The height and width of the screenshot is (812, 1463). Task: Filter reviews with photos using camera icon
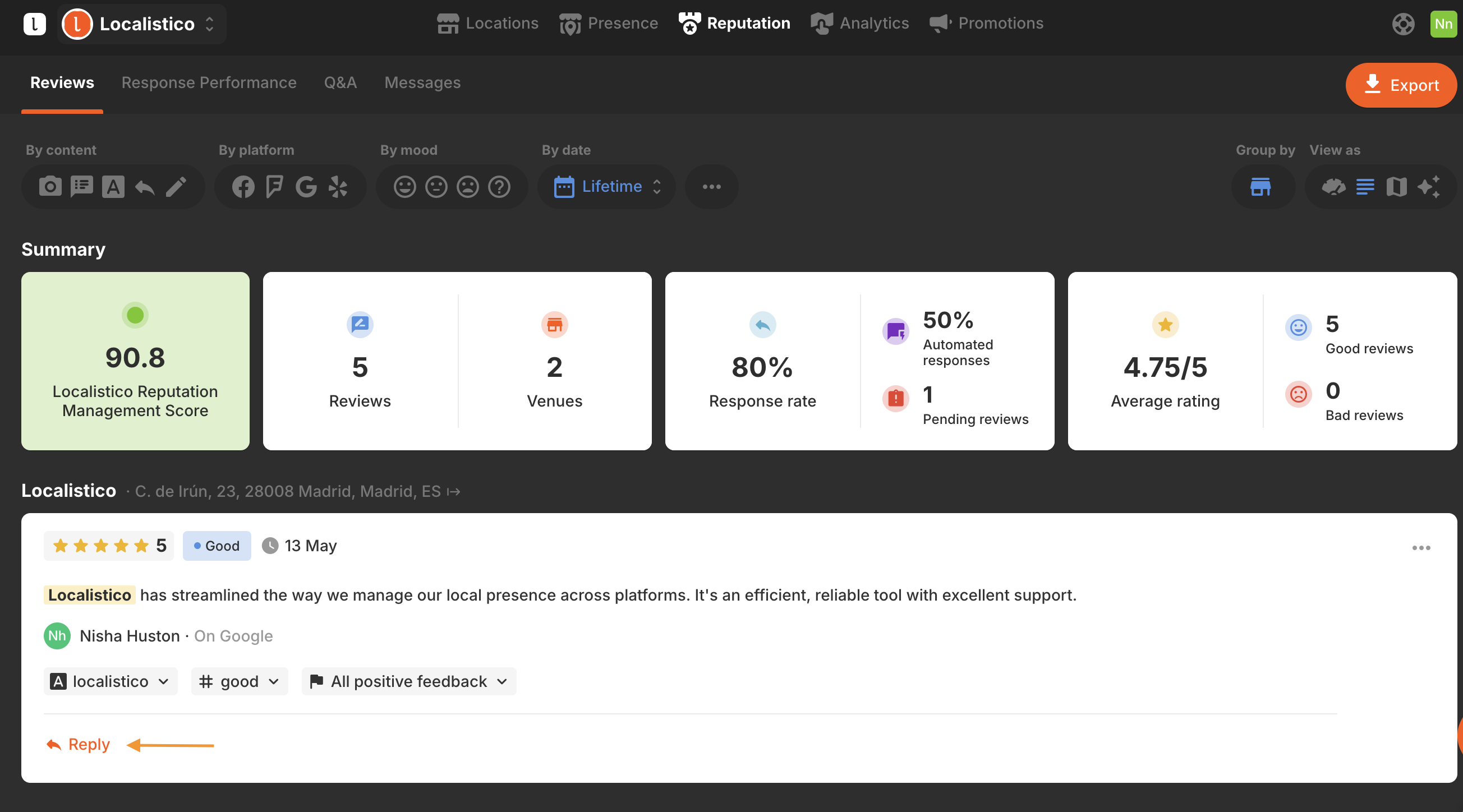point(50,186)
